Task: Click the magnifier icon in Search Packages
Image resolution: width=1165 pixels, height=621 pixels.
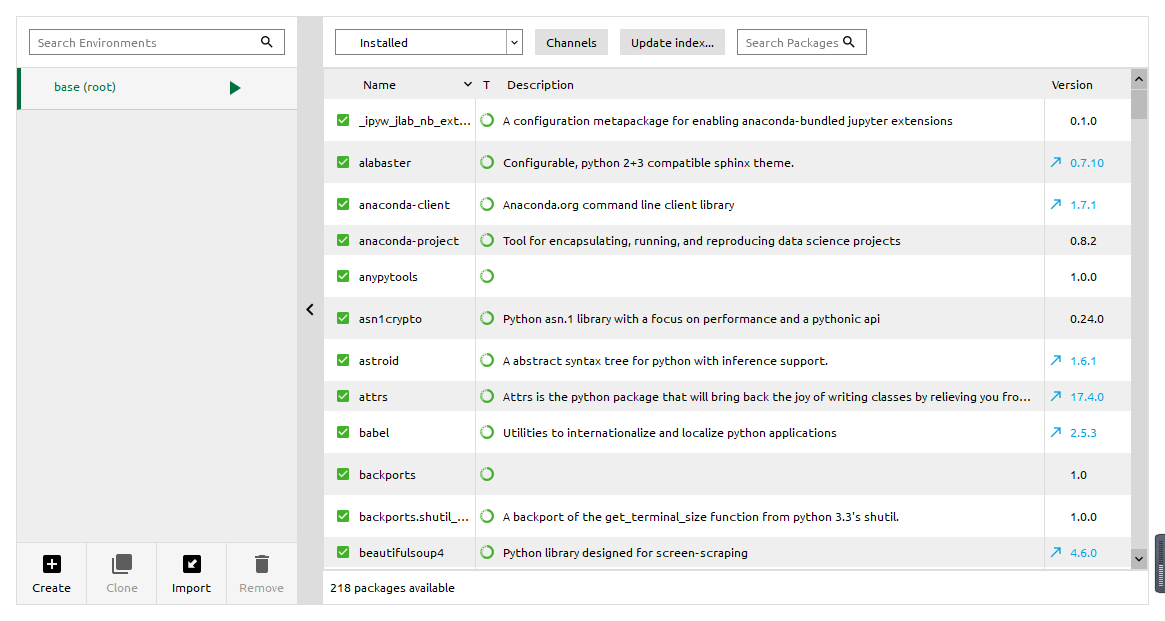Action: (848, 42)
